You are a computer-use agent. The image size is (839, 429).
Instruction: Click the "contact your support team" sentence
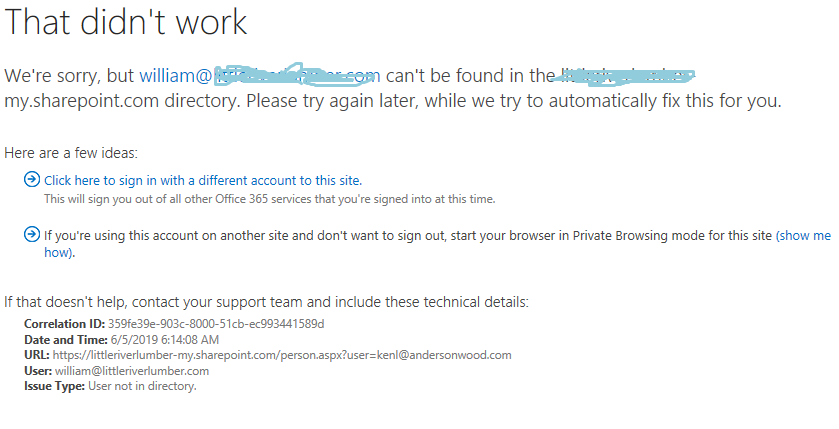tap(266, 302)
